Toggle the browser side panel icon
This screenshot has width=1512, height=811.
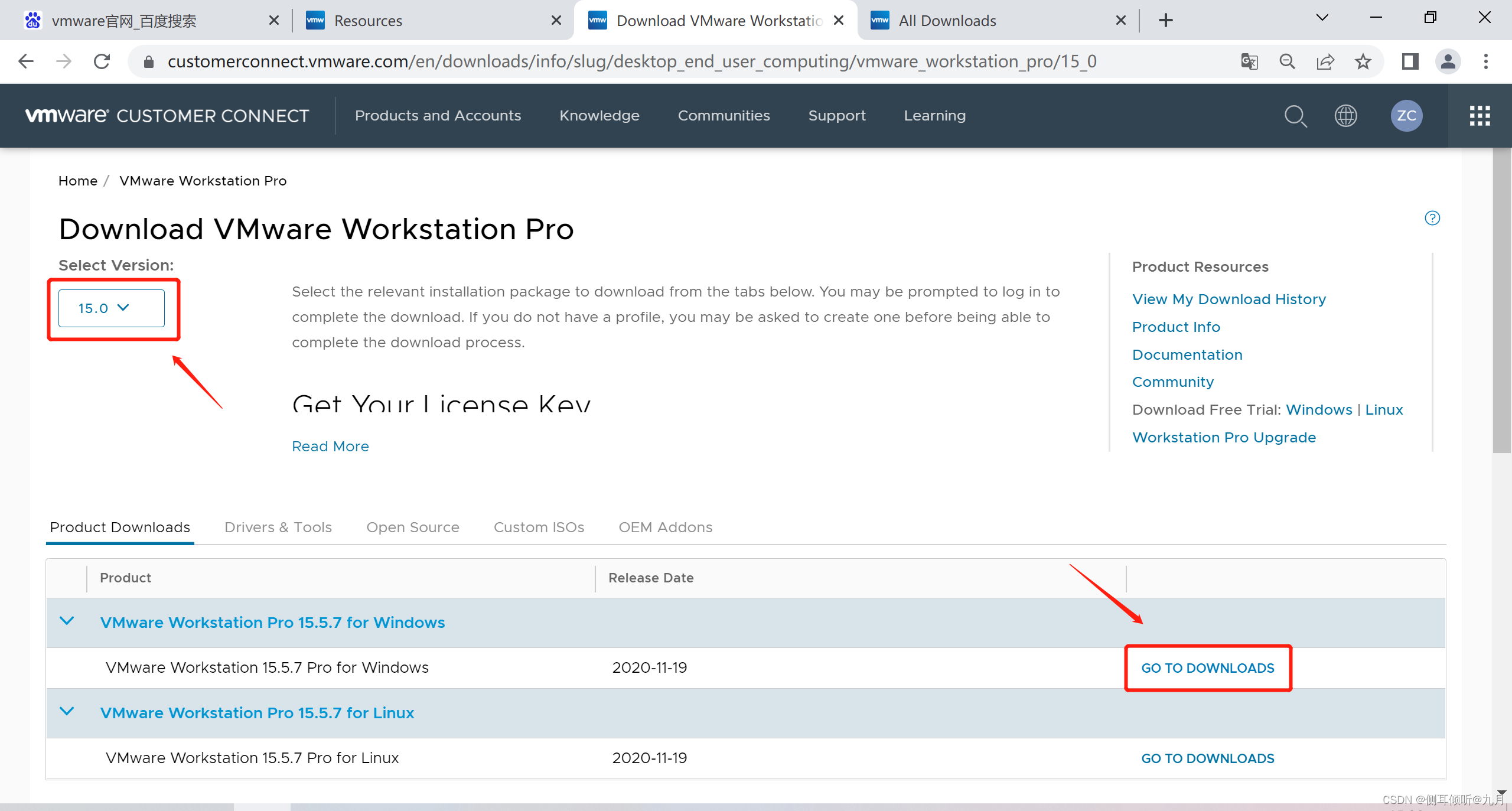pyautogui.click(x=1410, y=61)
